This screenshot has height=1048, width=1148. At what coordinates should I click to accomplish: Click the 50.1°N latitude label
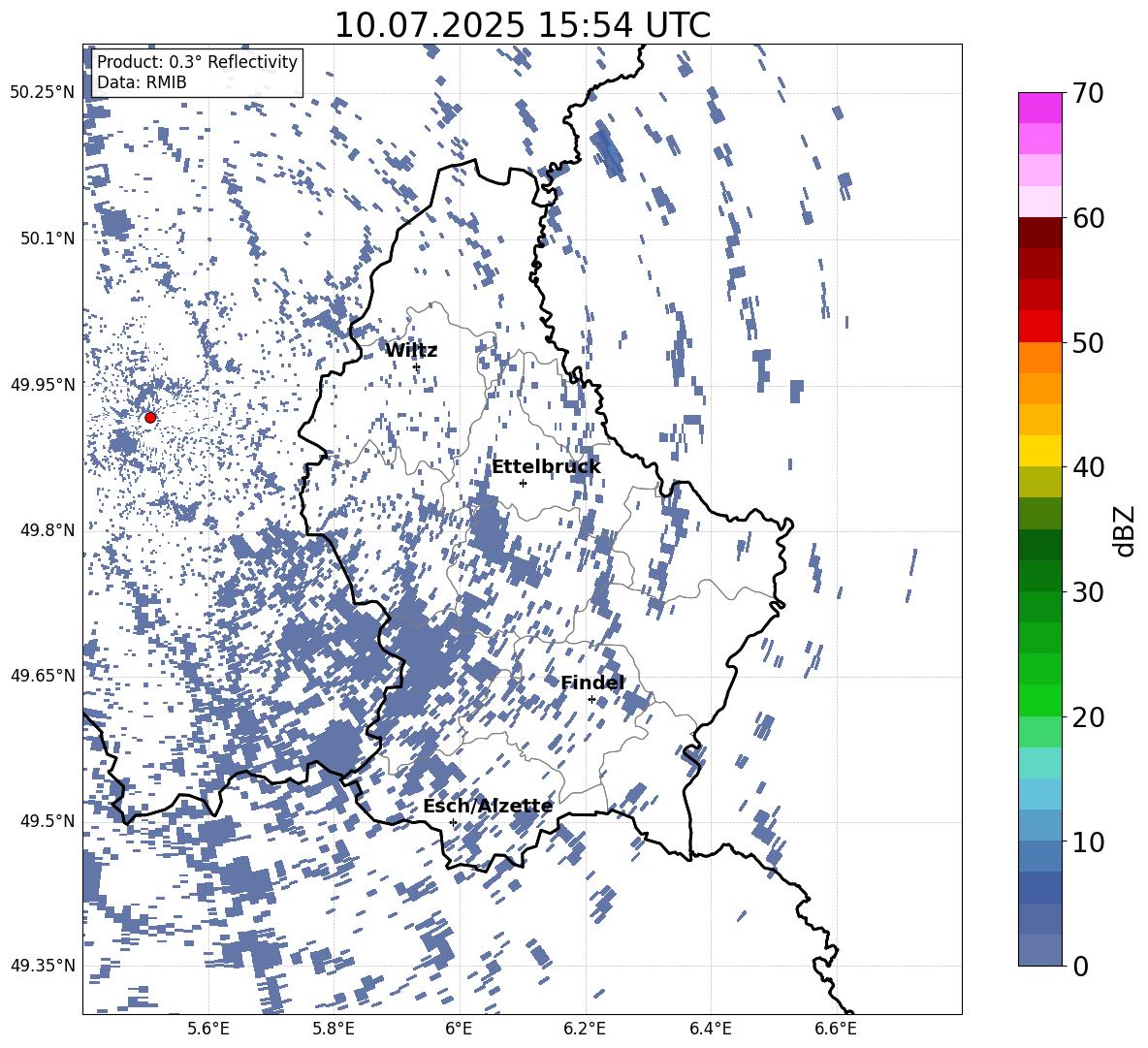(48, 238)
